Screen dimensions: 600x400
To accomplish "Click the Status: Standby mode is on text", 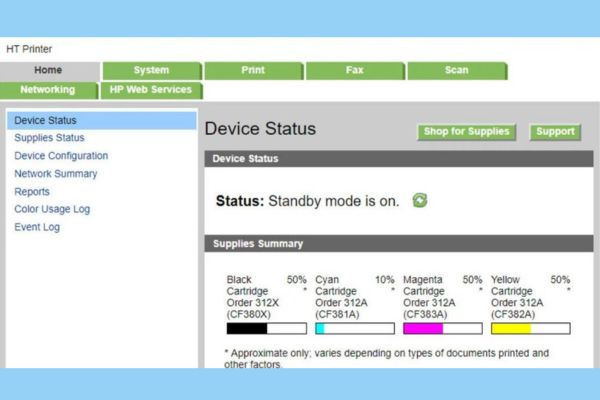I will [307, 201].
